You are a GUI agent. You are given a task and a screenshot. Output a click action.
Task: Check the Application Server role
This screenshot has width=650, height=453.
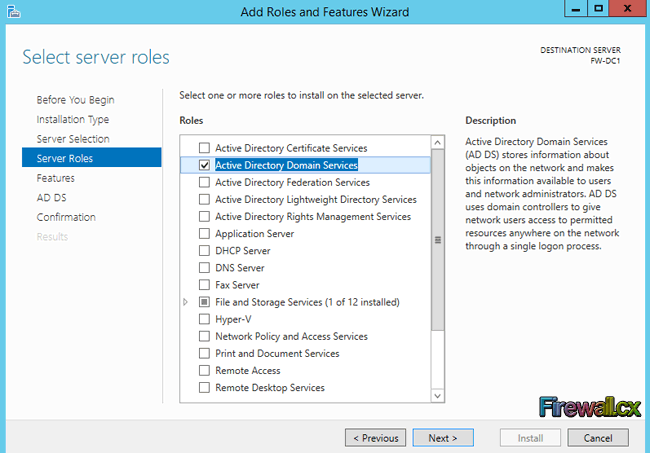pyautogui.click(x=204, y=234)
